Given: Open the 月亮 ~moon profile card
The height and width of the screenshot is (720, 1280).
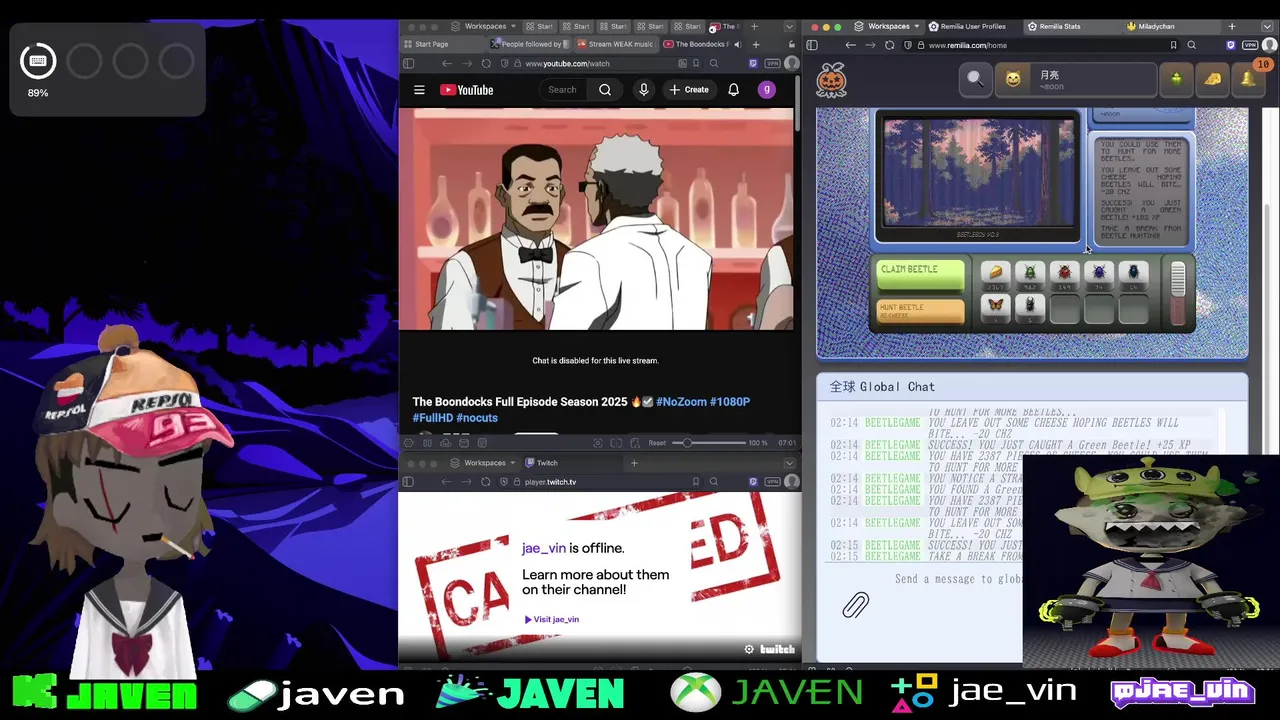Looking at the screenshot, I should [1075, 79].
